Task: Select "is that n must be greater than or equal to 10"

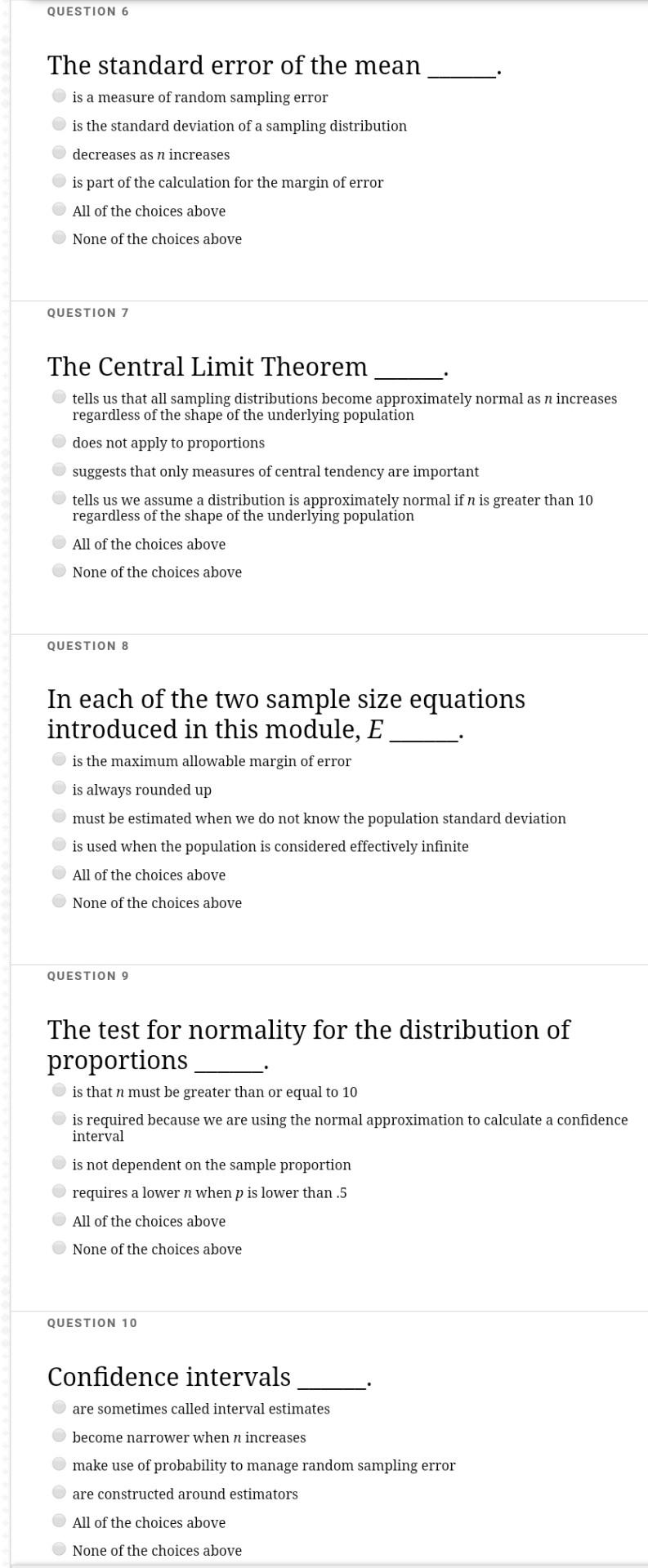Action: coord(59,1089)
